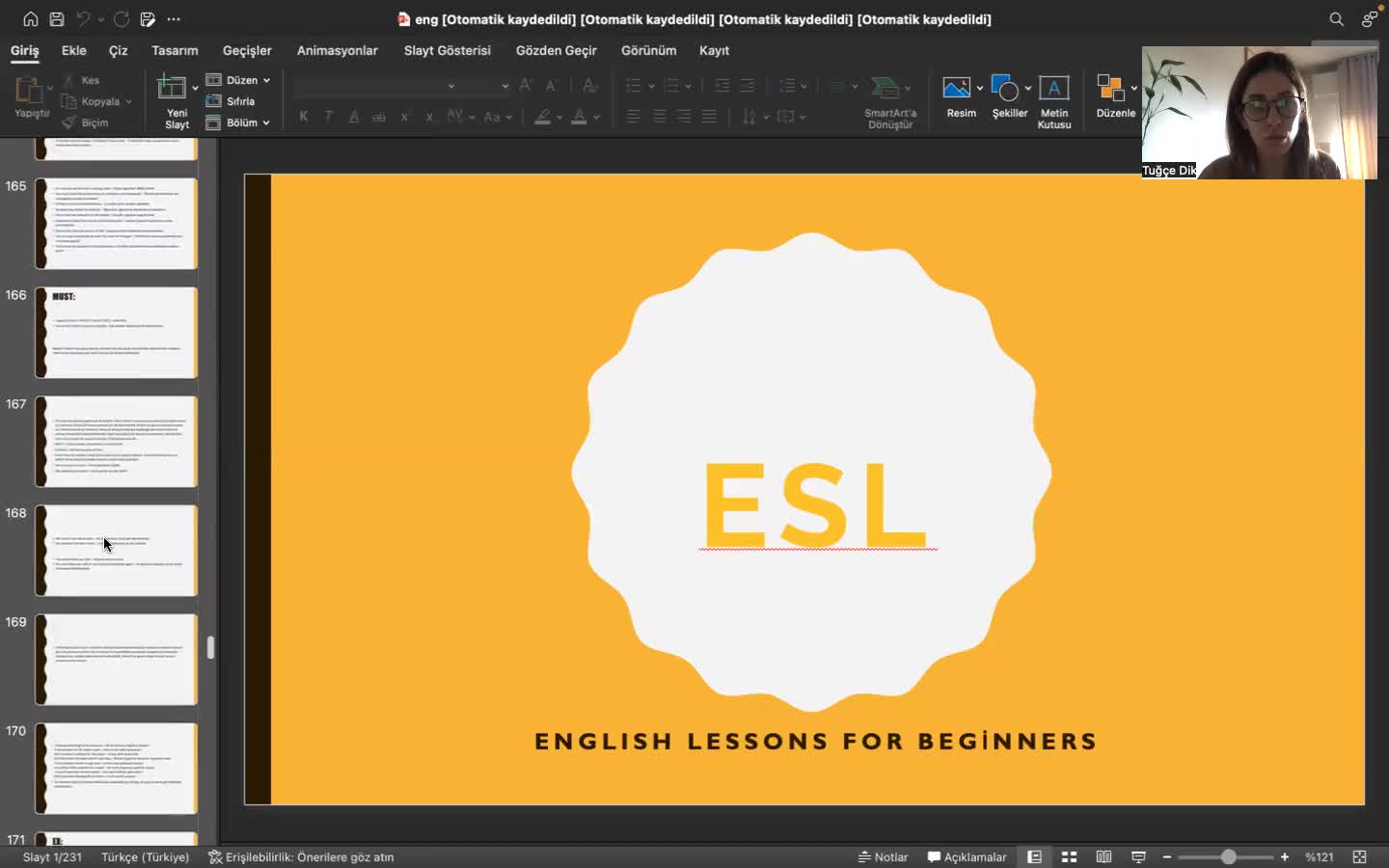Click the Kes cut command
Screen dimensions: 1389x868
81,80
